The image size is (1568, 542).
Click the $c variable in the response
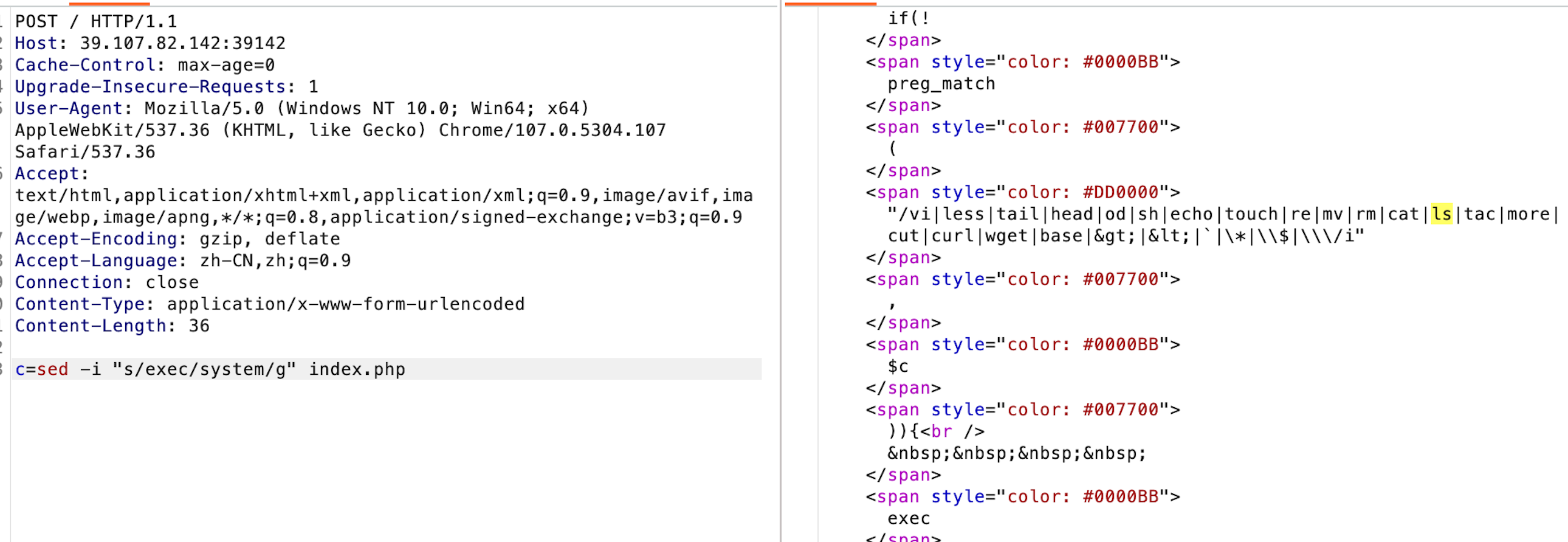pos(898,366)
